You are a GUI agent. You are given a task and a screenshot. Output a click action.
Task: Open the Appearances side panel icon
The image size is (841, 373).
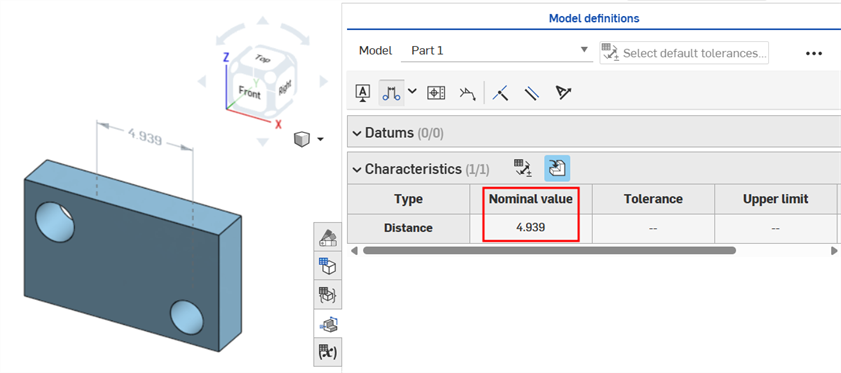[x=328, y=236]
